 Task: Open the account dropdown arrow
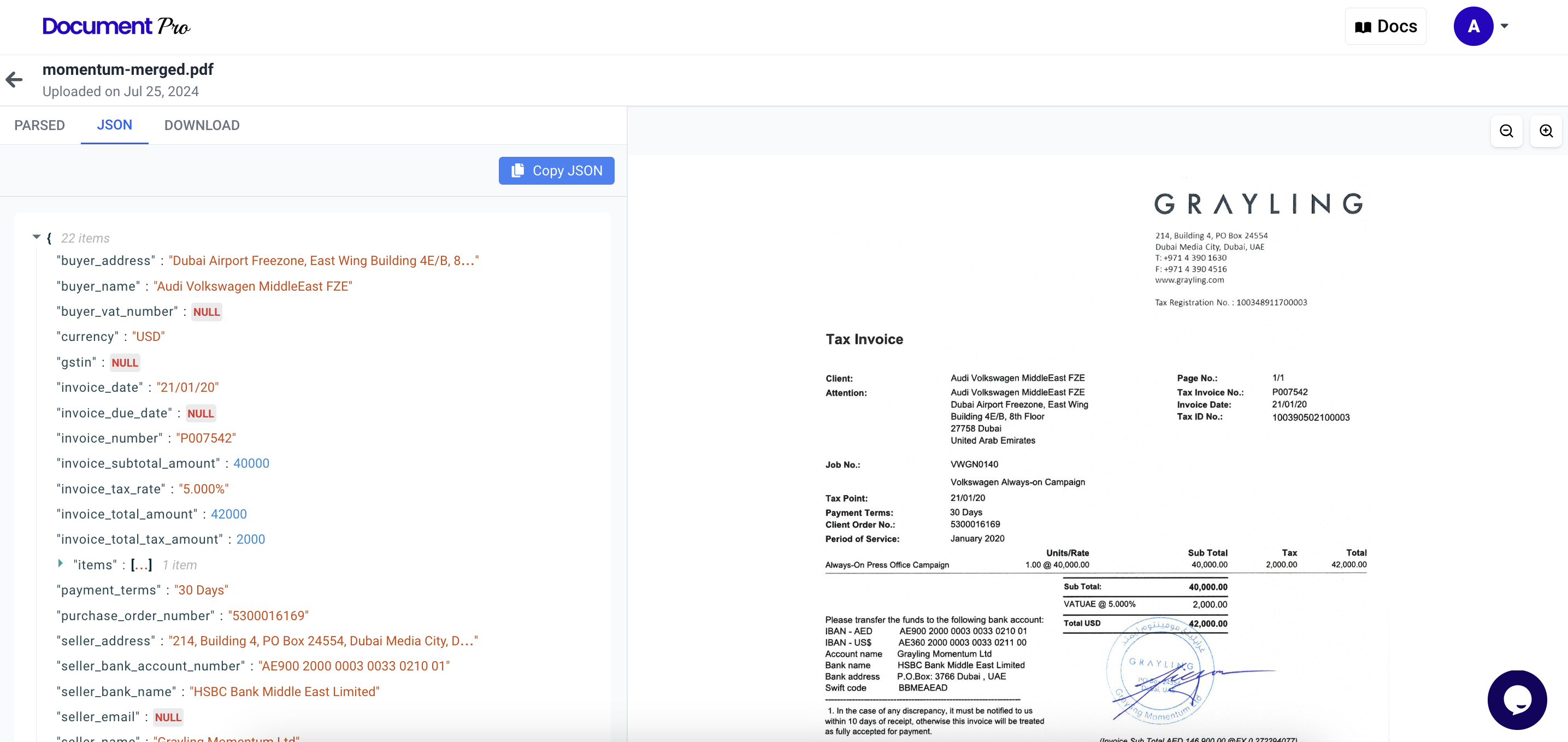[x=1504, y=26]
